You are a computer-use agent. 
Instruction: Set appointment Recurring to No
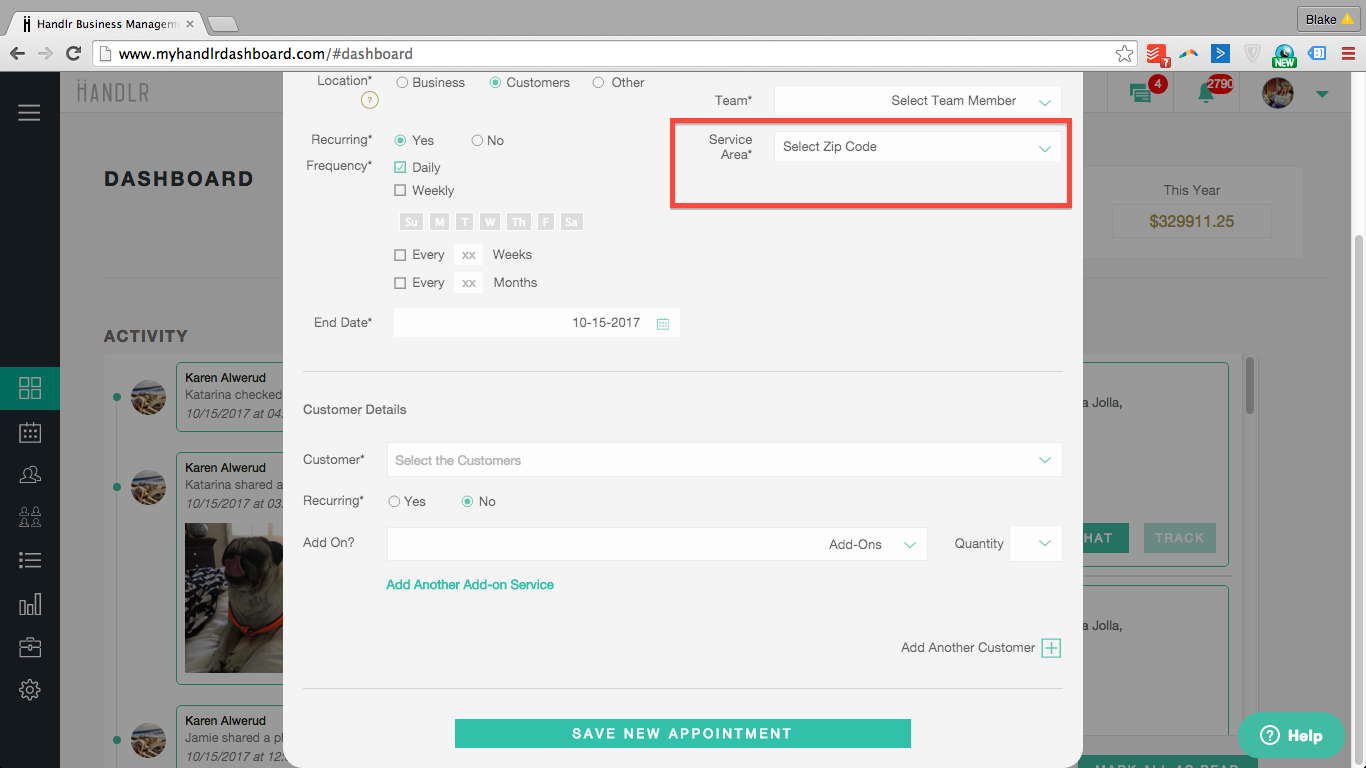[477, 141]
